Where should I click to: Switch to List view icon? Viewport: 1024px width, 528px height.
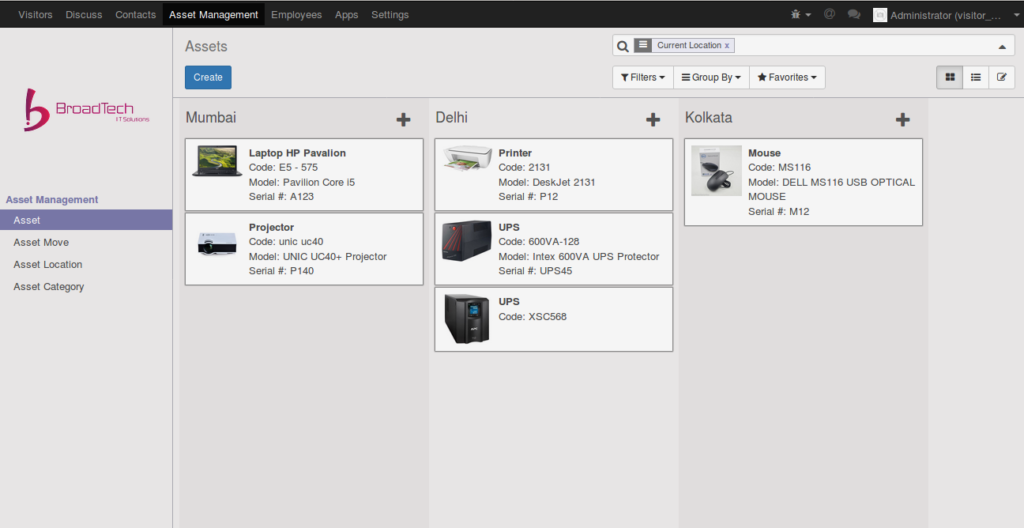[x=975, y=77]
